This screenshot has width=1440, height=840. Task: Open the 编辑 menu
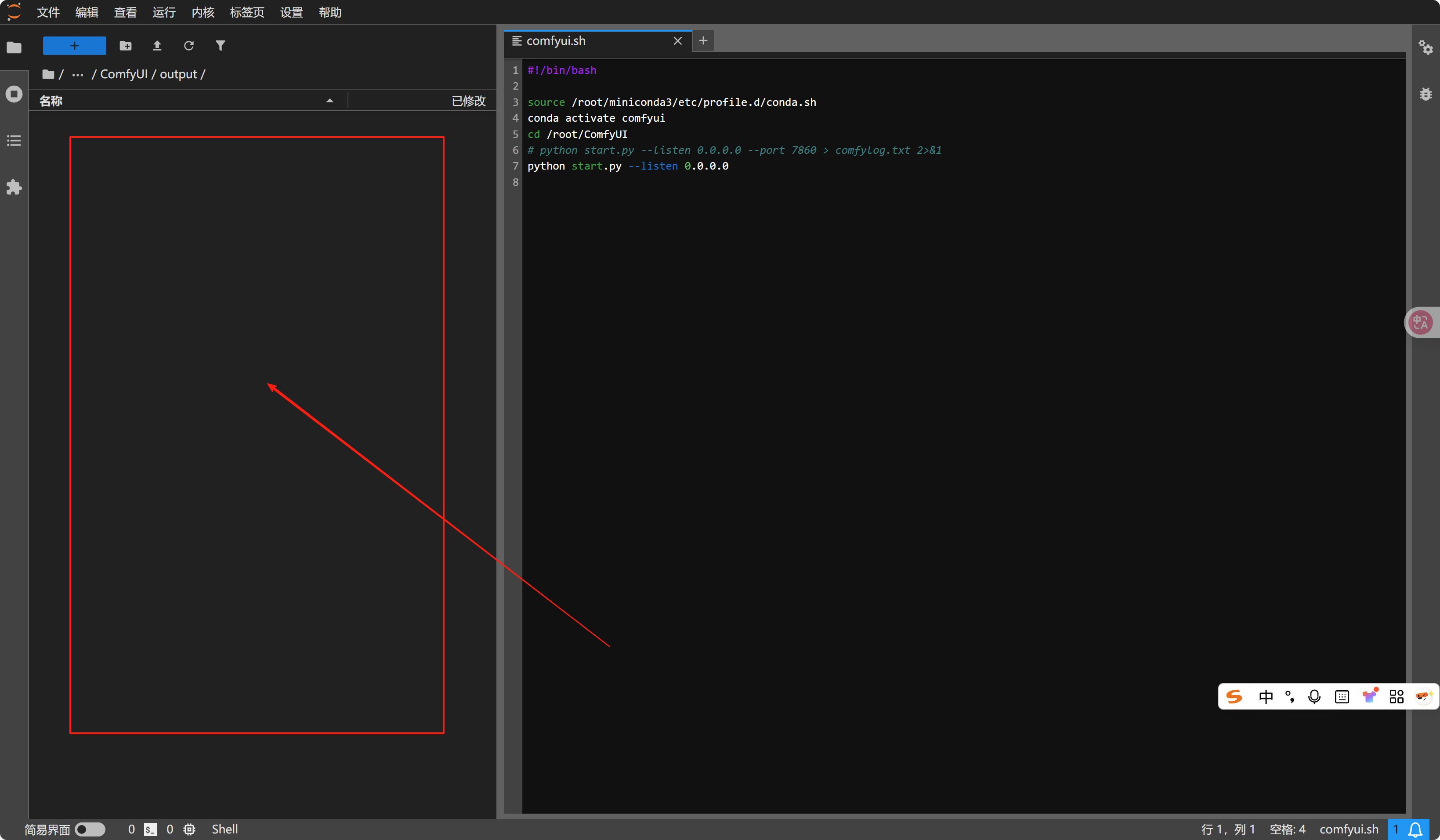87,12
